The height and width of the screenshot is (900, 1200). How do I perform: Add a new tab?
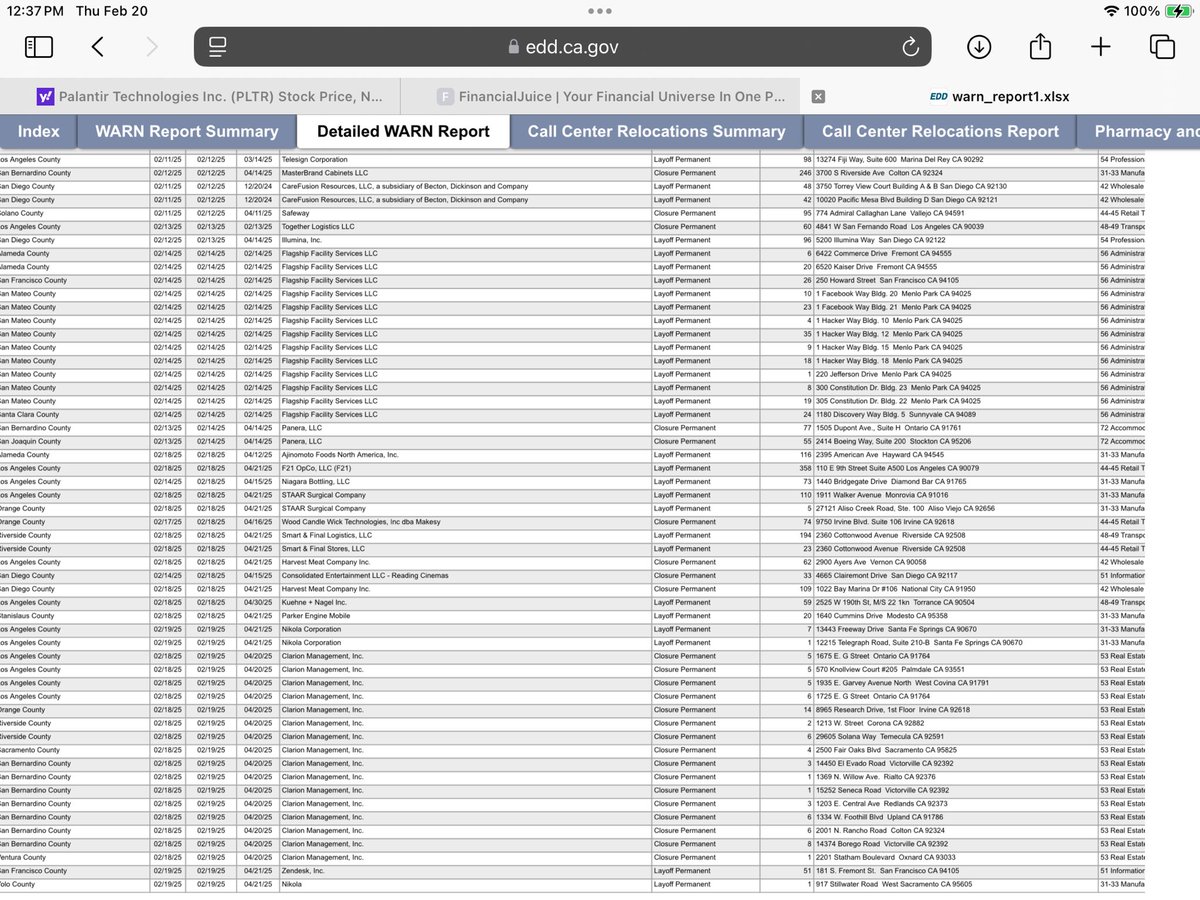point(1100,47)
